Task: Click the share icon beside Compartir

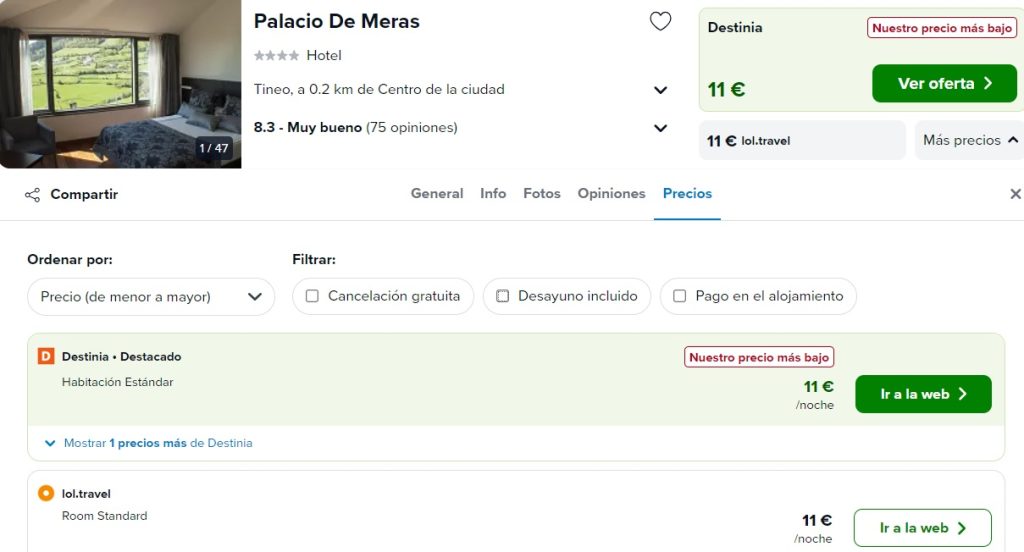Action: click(33, 195)
